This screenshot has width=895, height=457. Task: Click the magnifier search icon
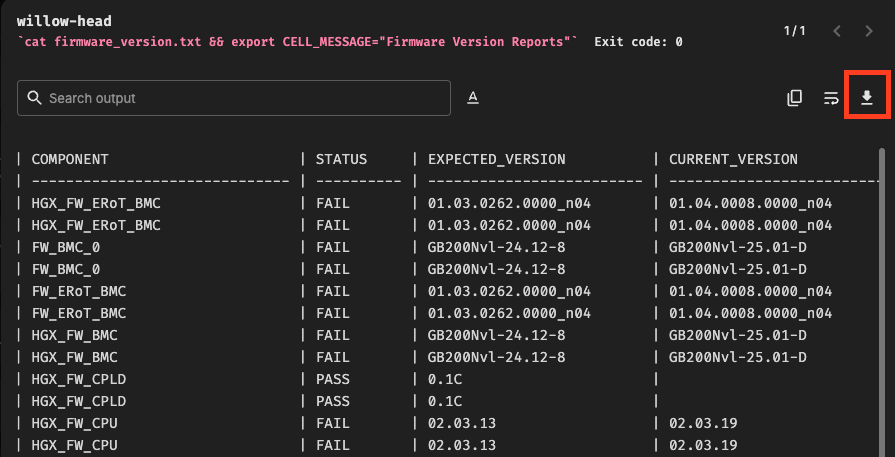[x=34, y=98]
